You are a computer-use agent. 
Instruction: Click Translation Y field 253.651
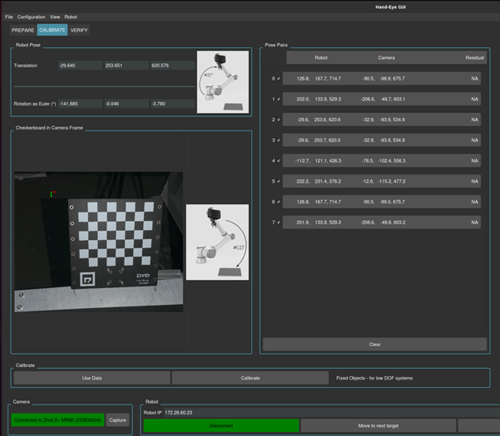126,65
